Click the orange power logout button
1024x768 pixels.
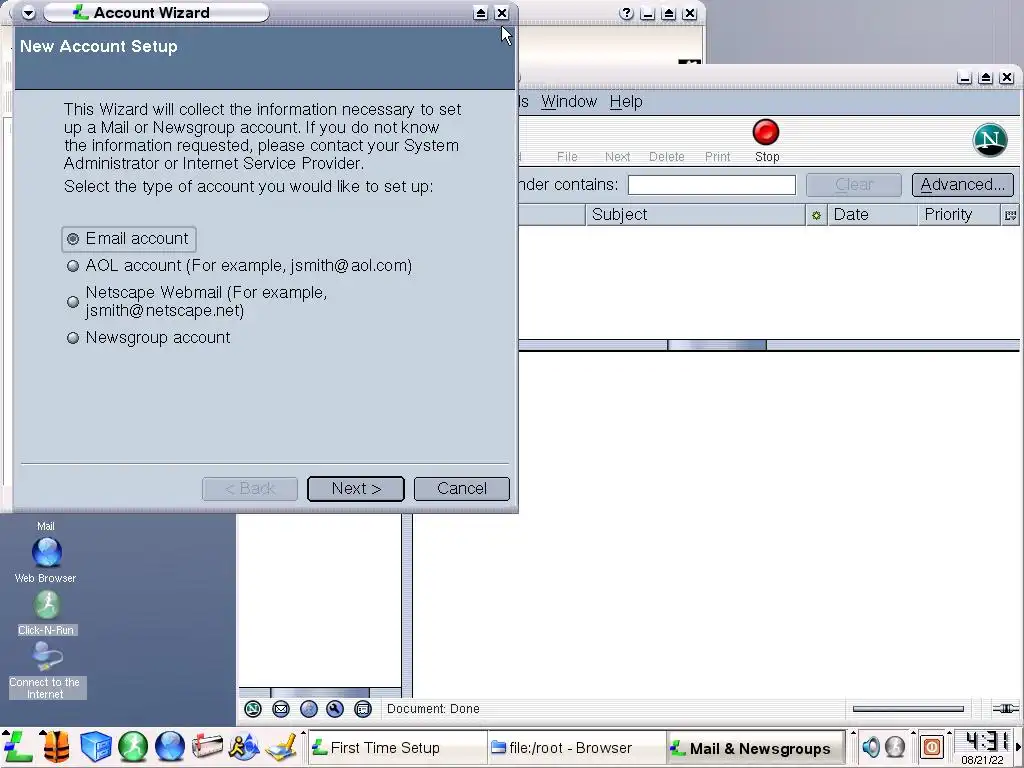[932, 747]
